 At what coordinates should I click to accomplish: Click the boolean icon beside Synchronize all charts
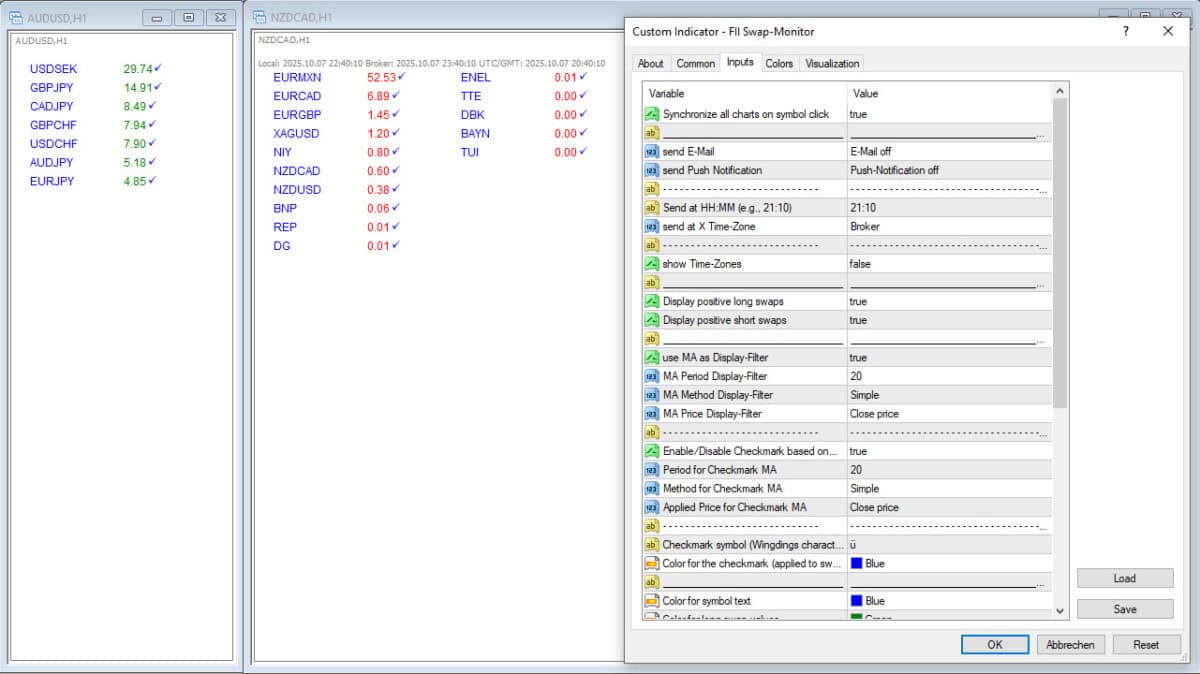point(651,114)
